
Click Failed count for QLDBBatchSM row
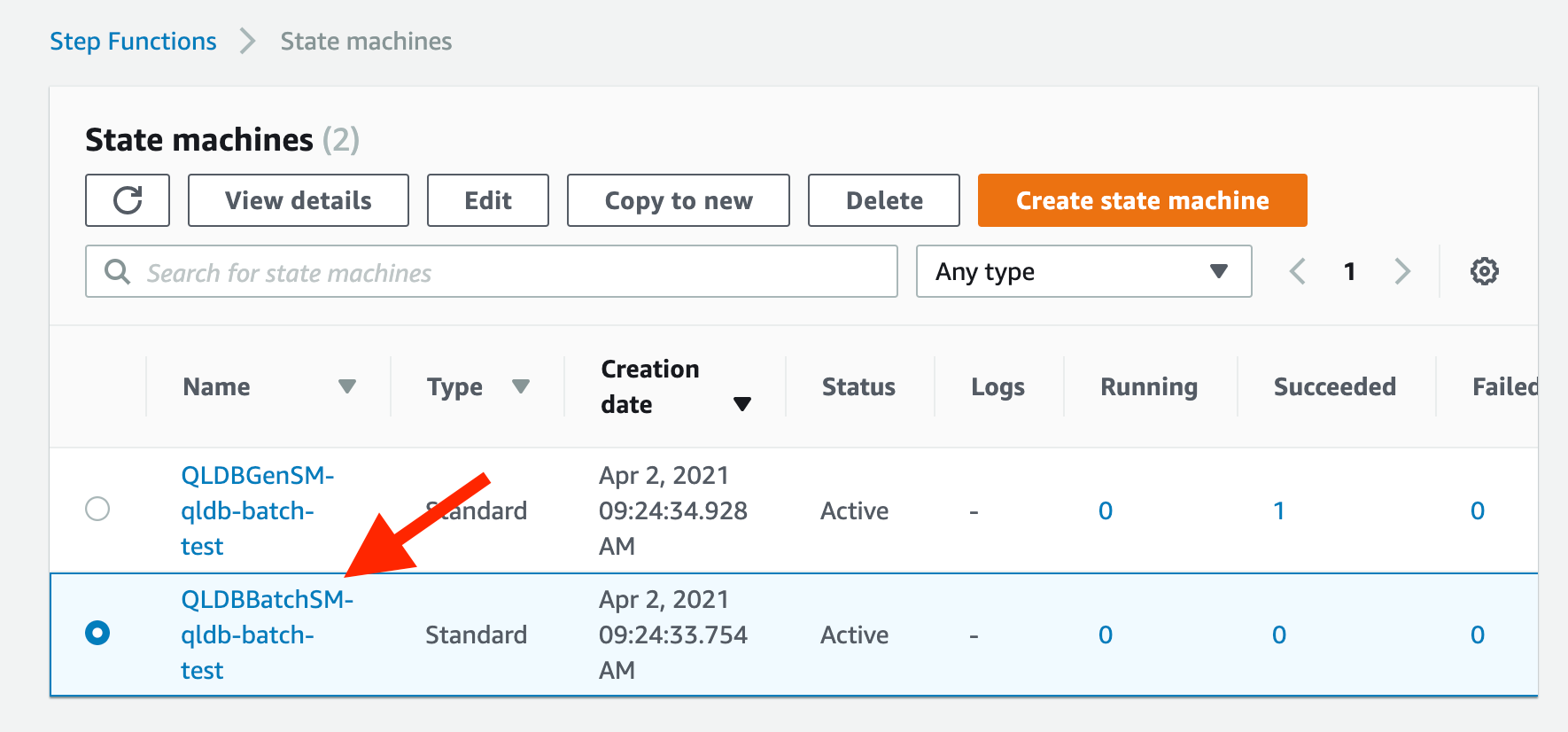1478,635
